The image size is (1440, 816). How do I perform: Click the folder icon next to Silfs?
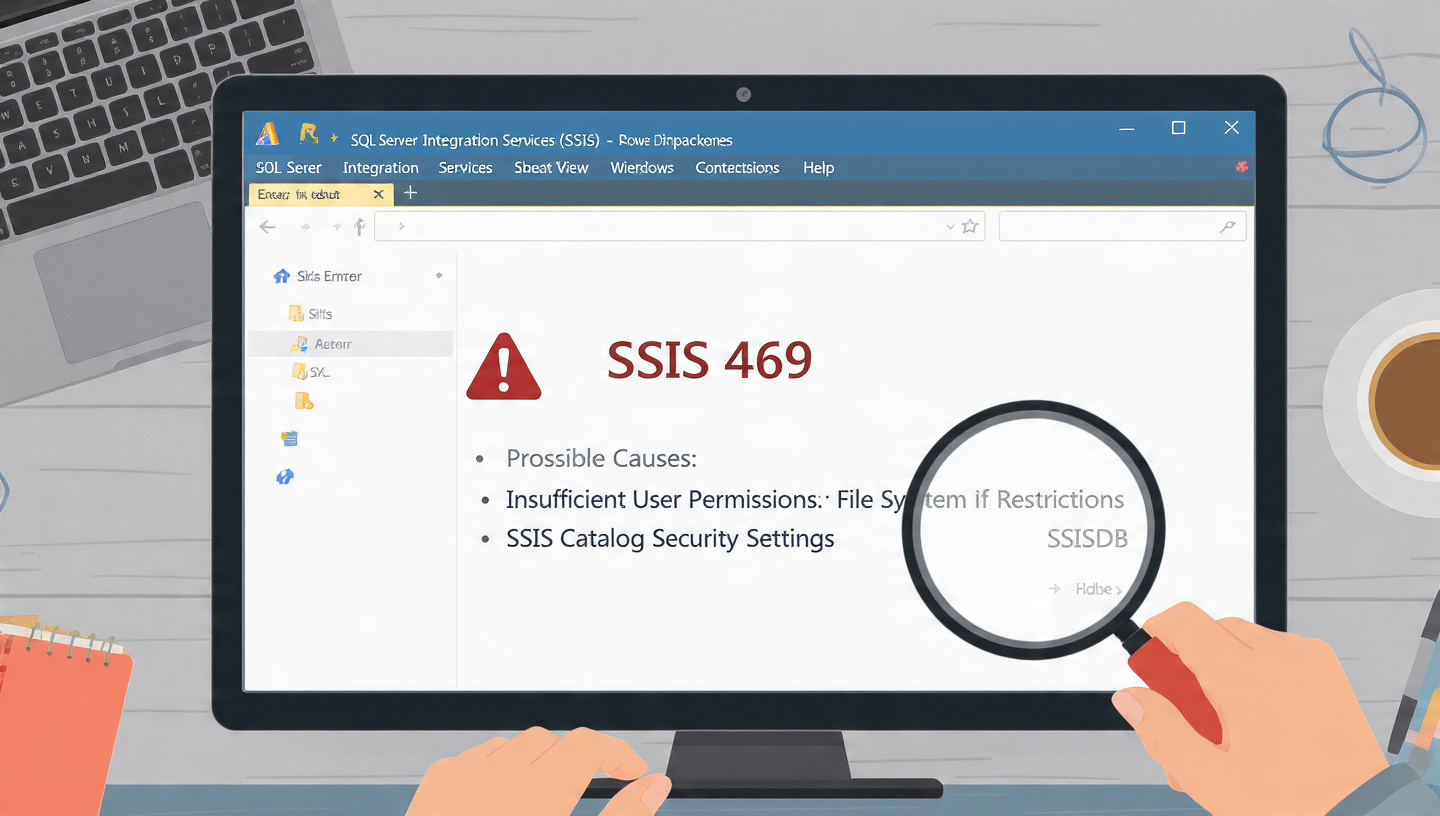[x=295, y=313]
